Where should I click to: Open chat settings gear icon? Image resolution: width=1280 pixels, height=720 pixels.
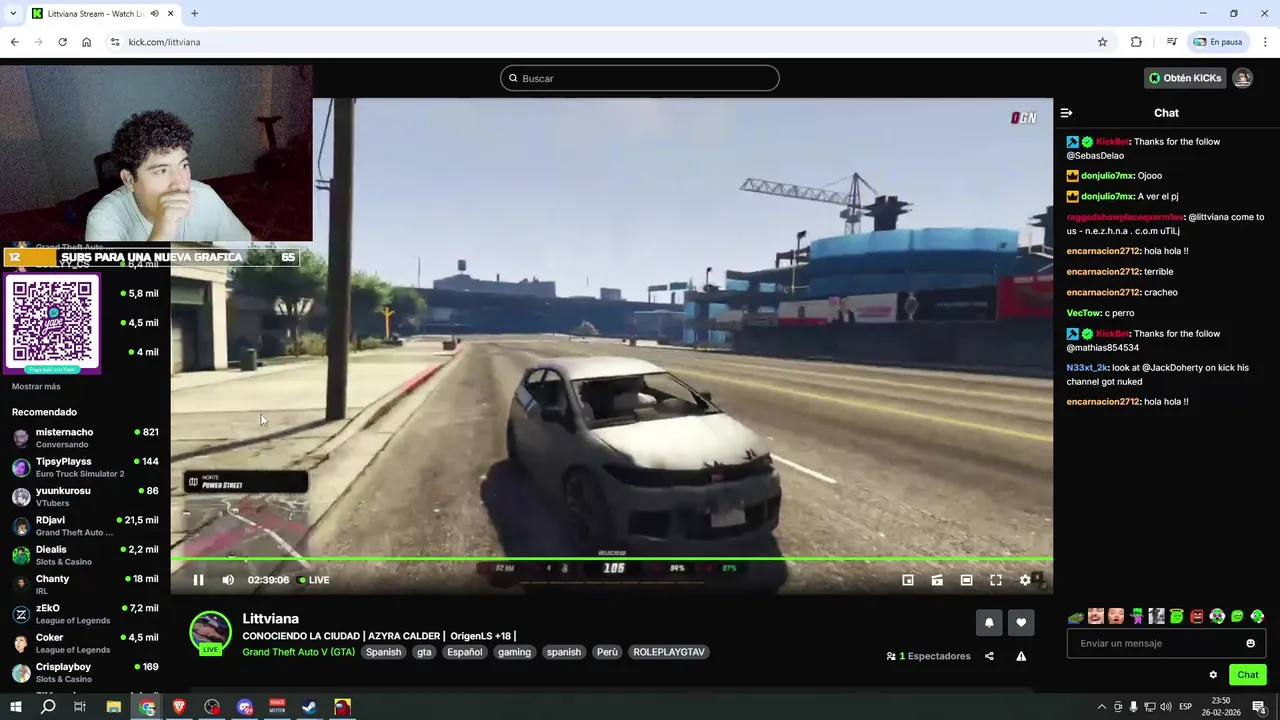point(1213,675)
